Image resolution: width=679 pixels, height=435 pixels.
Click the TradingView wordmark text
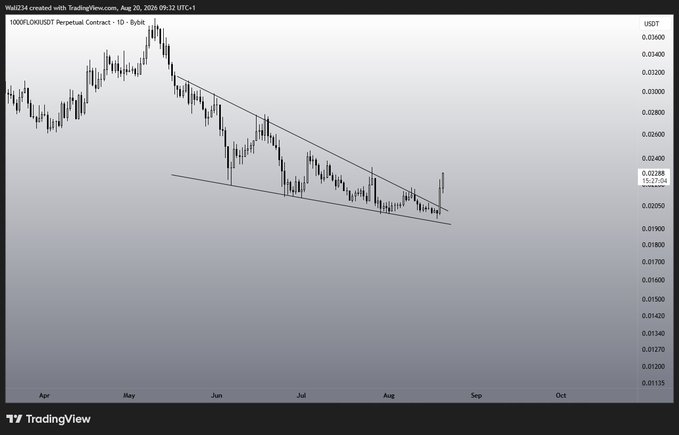[58, 419]
